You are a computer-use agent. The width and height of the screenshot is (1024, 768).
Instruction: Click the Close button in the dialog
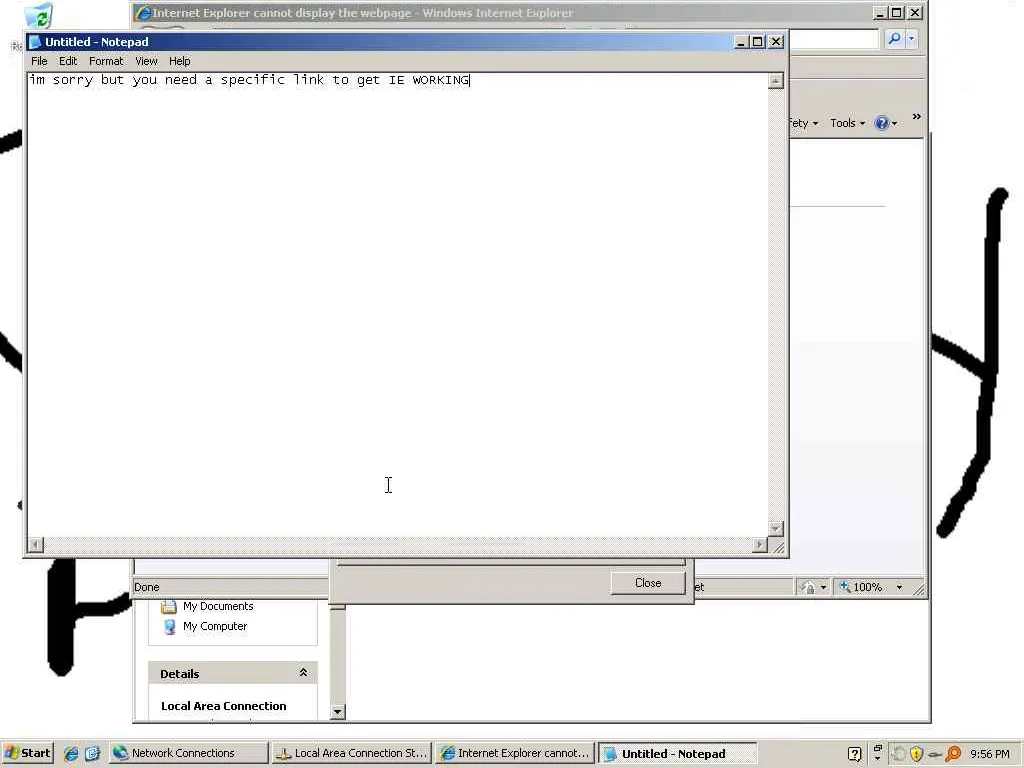tap(648, 583)
